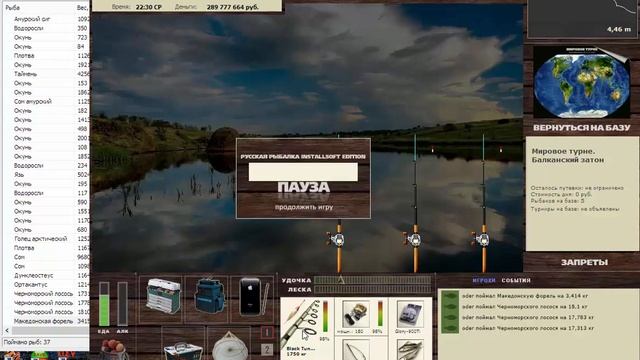
Task: Open the ЗАПРЕТЫ section
Action: click(584, 262)
